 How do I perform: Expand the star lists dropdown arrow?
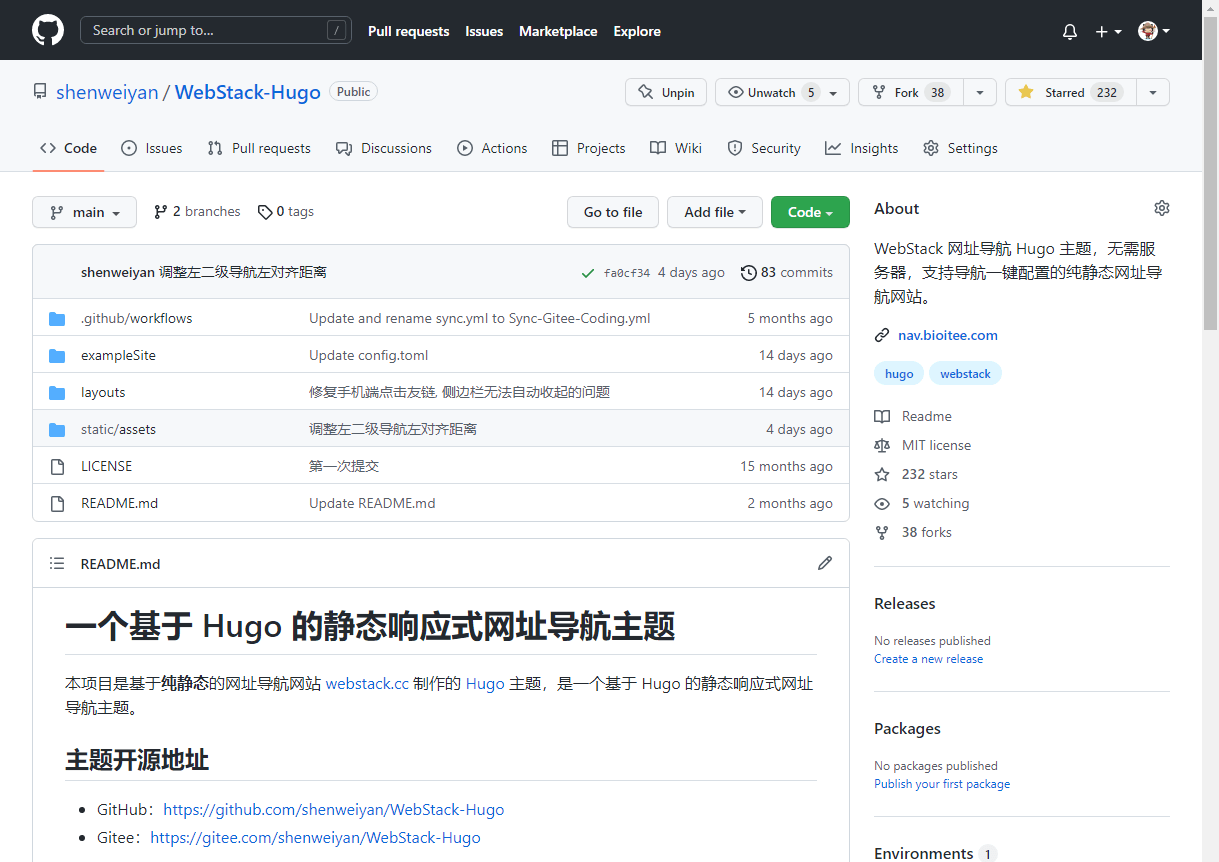tap(1153, 92)
